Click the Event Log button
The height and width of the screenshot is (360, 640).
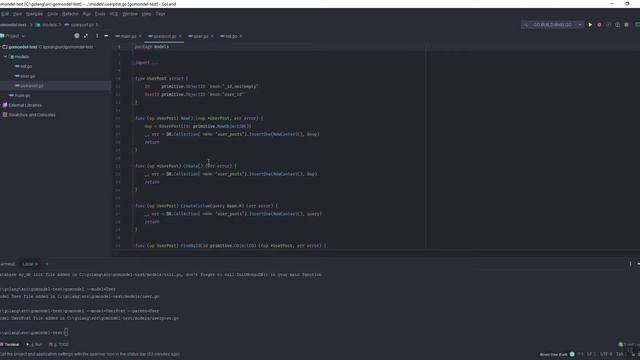[x=629, y=344]
